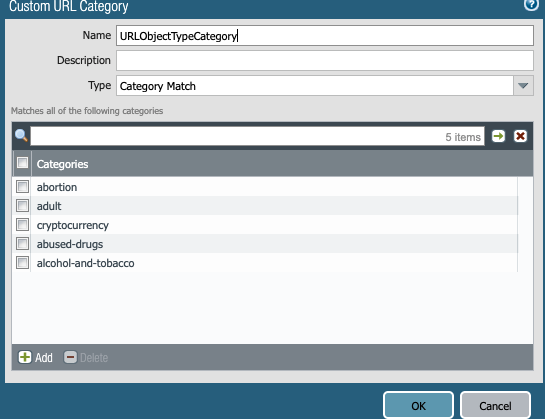This screenshot has width=545, height=419.
Task: Click the green arrow apply-filter icon
Action: pos(498,136)
